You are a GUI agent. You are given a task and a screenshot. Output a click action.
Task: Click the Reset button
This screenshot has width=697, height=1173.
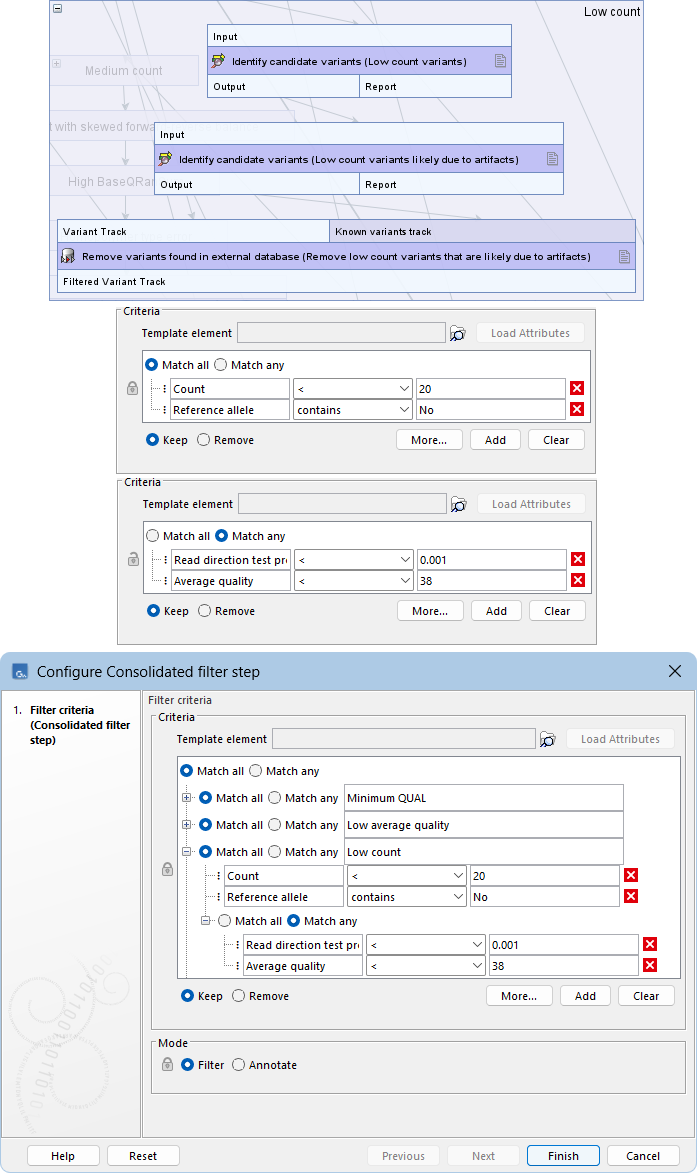pos(143,1156)
